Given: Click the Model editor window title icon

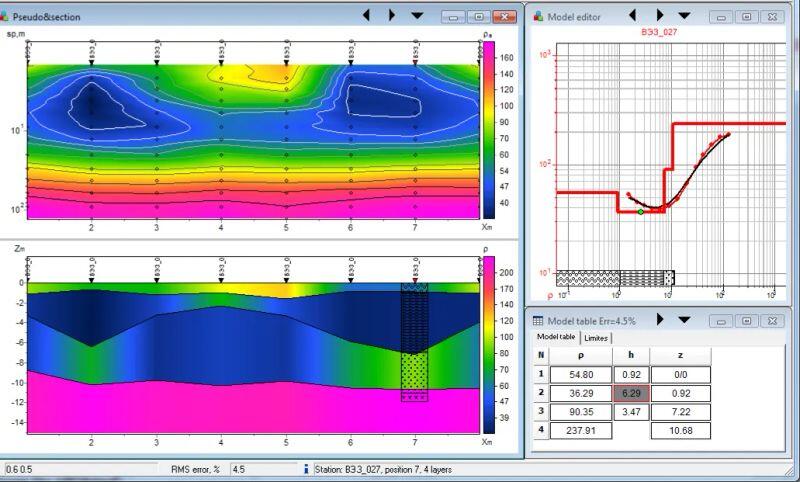Looking at the screenshot, I should coord(538,17).
